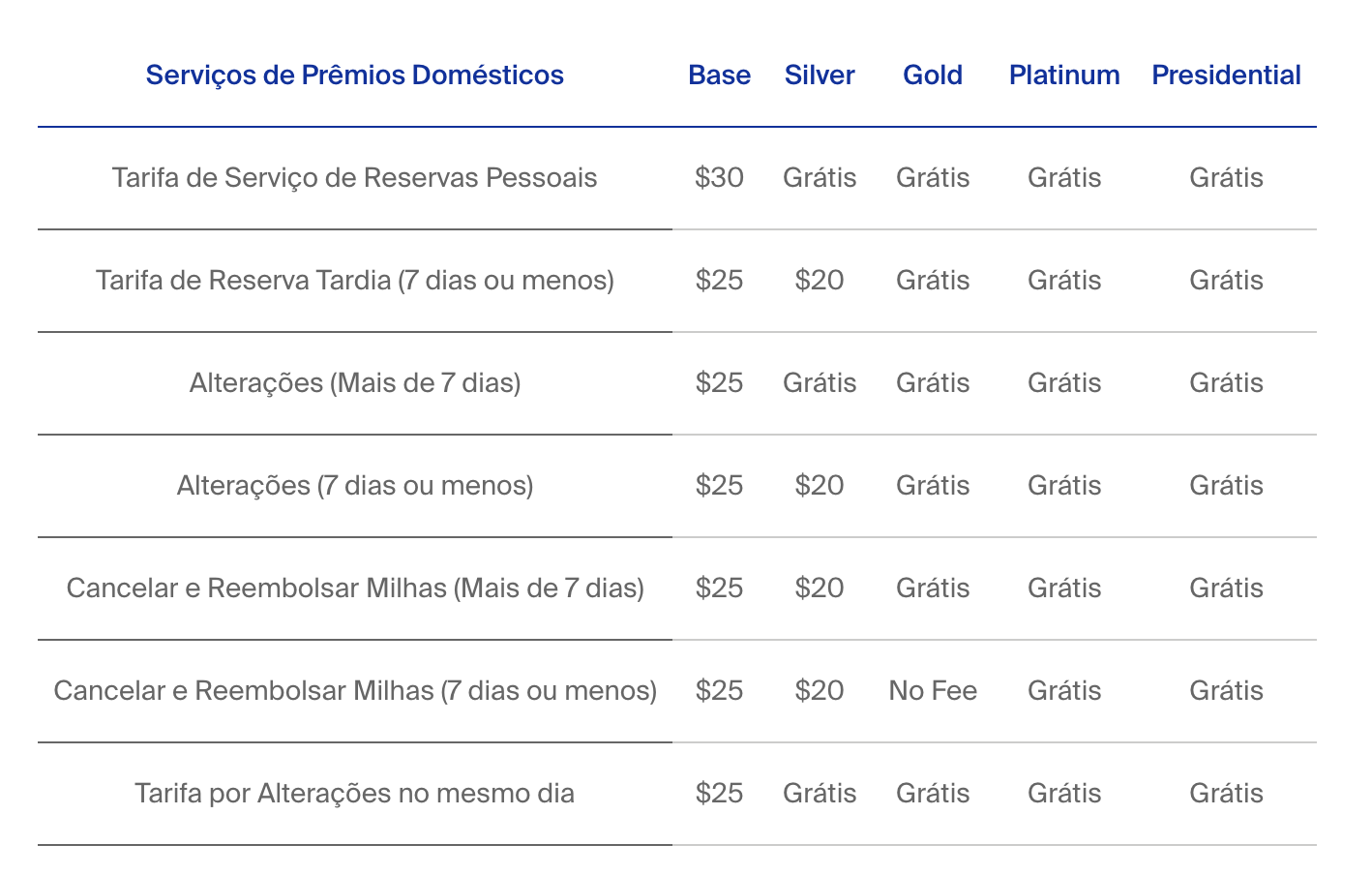The image size is (1372, 875).
Task: Select Tarifa de Reserva Tardia row label
Action: tap(355, 281)
